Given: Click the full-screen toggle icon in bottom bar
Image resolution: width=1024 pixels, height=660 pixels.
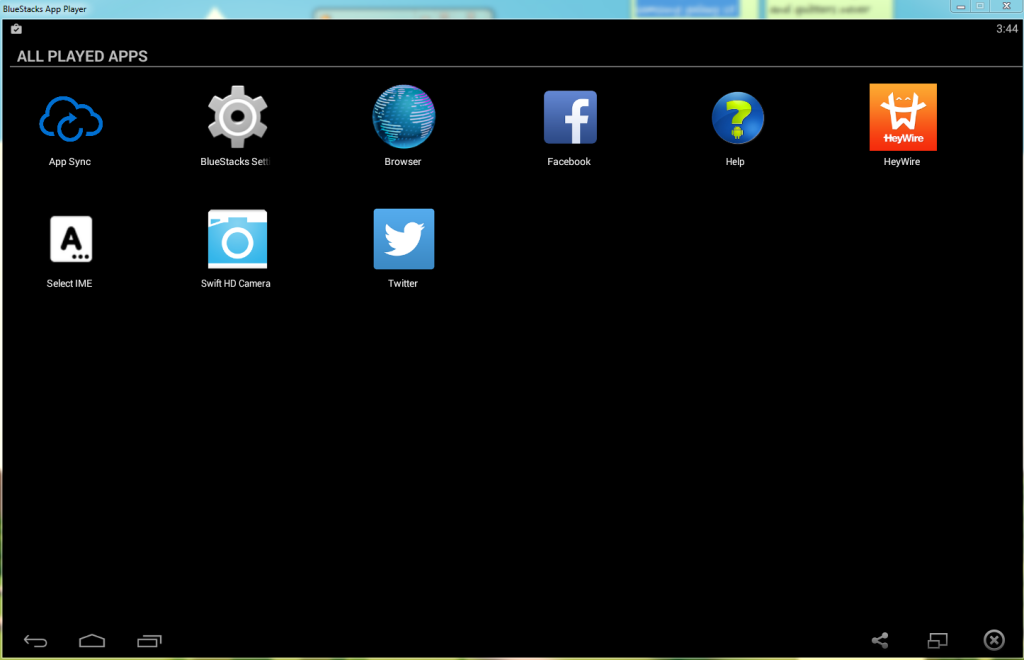Looking at the screenshot, I should tap(937, 640).
